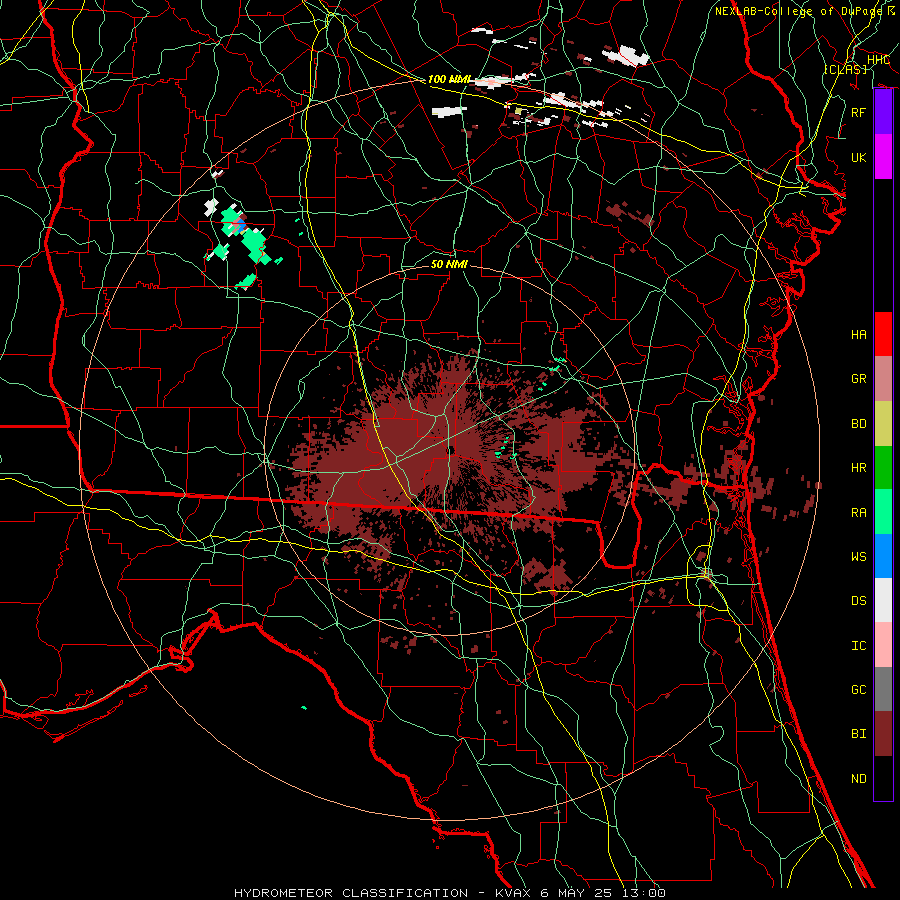
Task: Select the BD yellow legend swatch
Action: pos(883,423)
